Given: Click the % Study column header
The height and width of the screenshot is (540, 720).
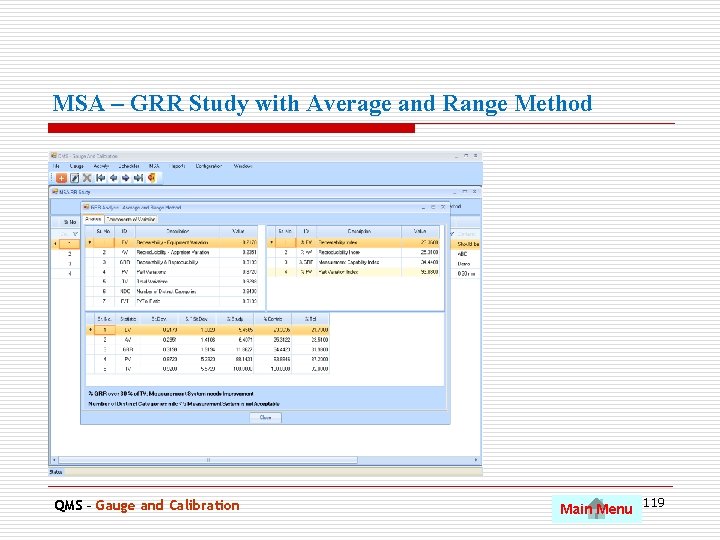Looking at the screenshot, I should click(x=235, y=319).
